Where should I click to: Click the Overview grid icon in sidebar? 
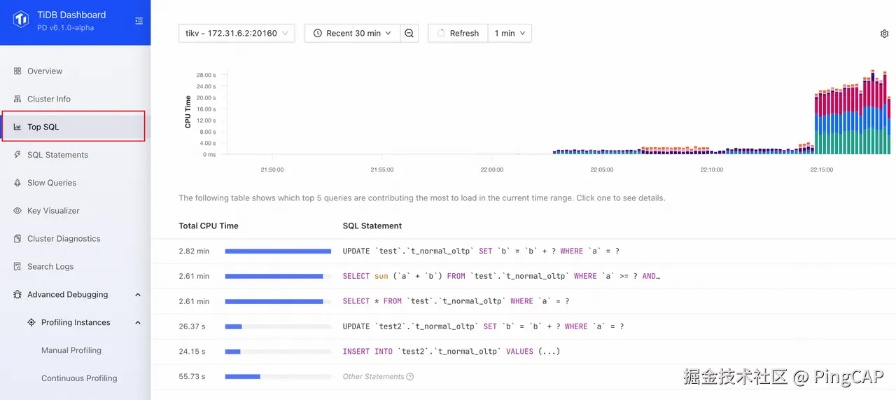point(17,71)
